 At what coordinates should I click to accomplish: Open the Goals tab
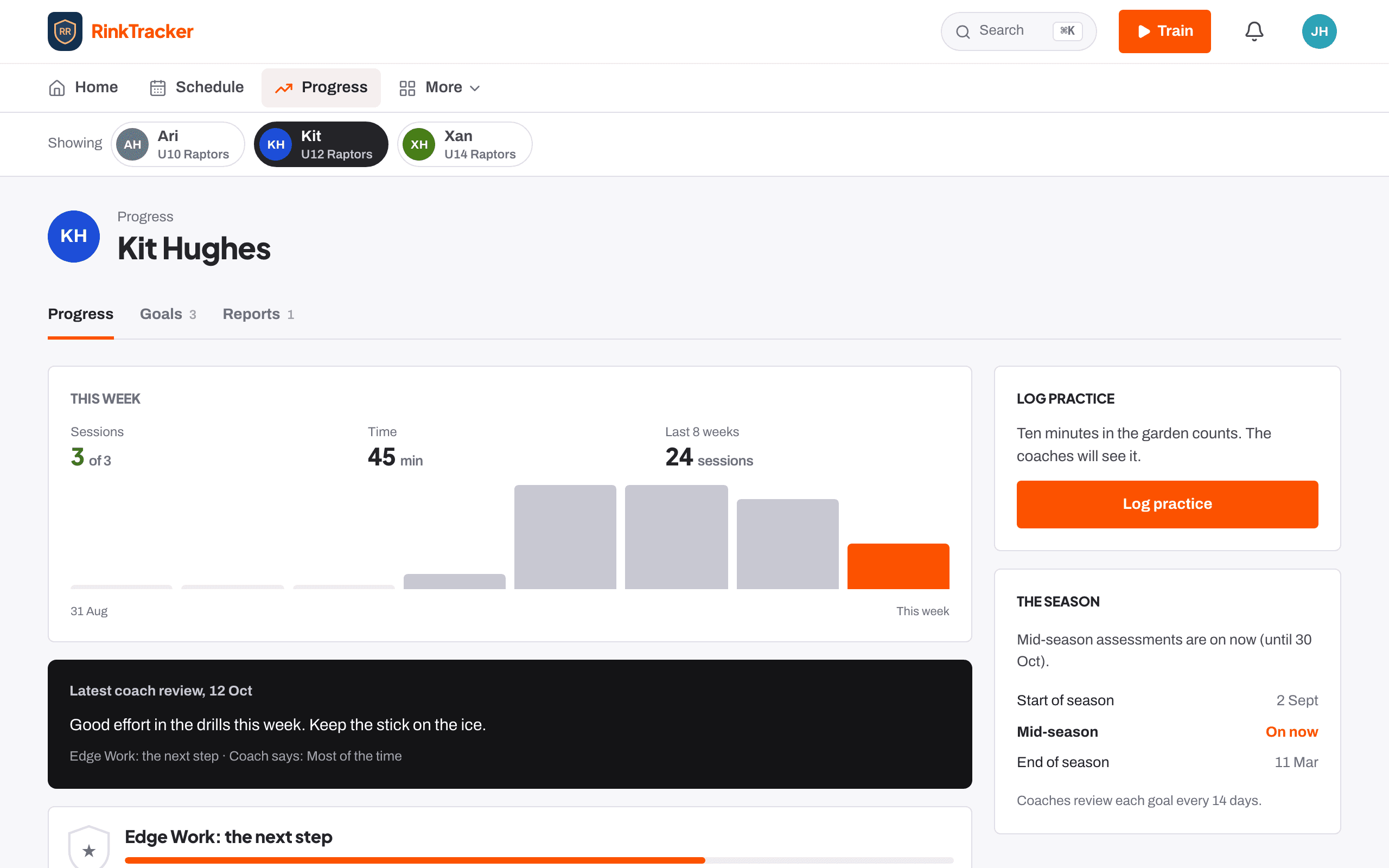coord(168,314)
